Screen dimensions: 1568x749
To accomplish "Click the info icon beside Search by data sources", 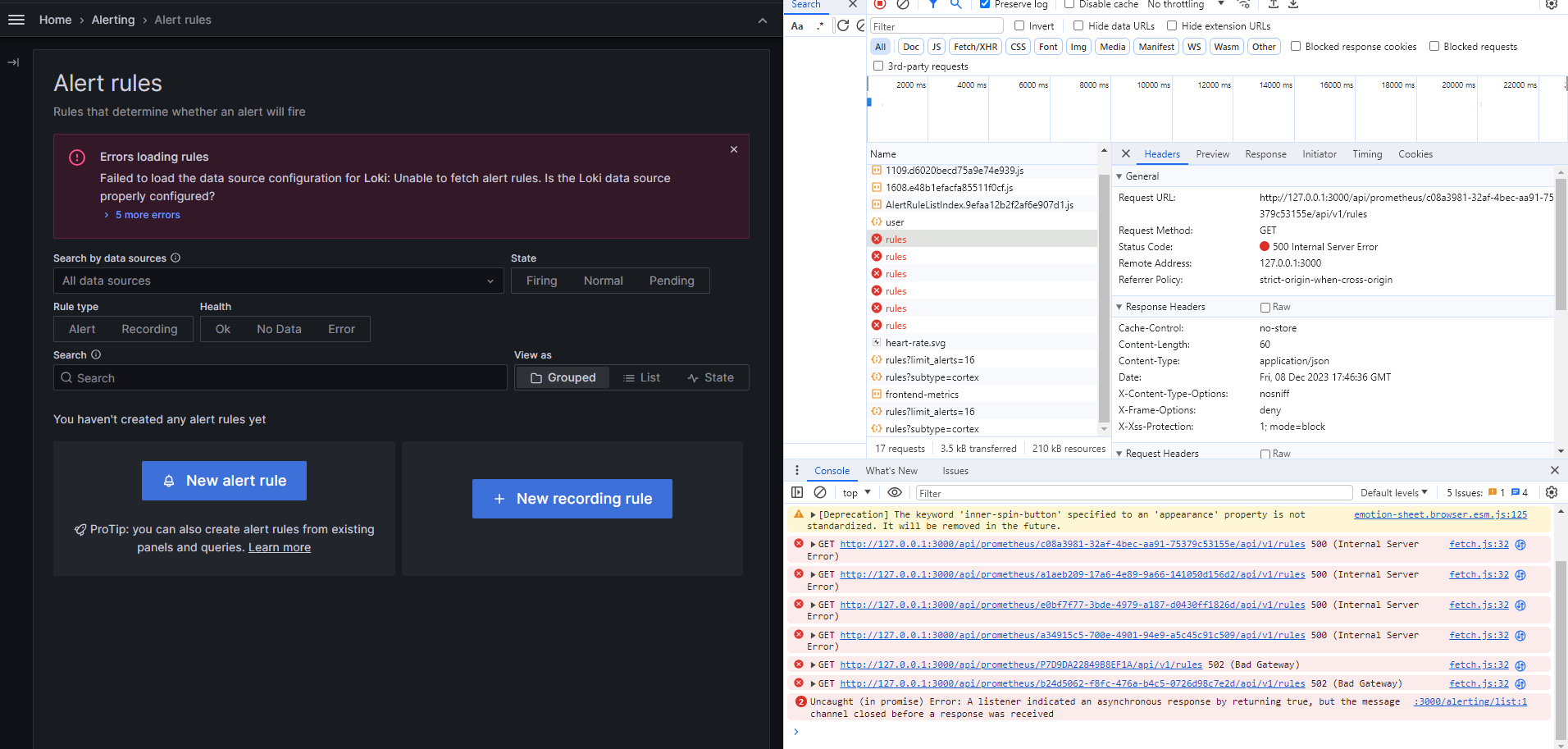I will [175, 258].
